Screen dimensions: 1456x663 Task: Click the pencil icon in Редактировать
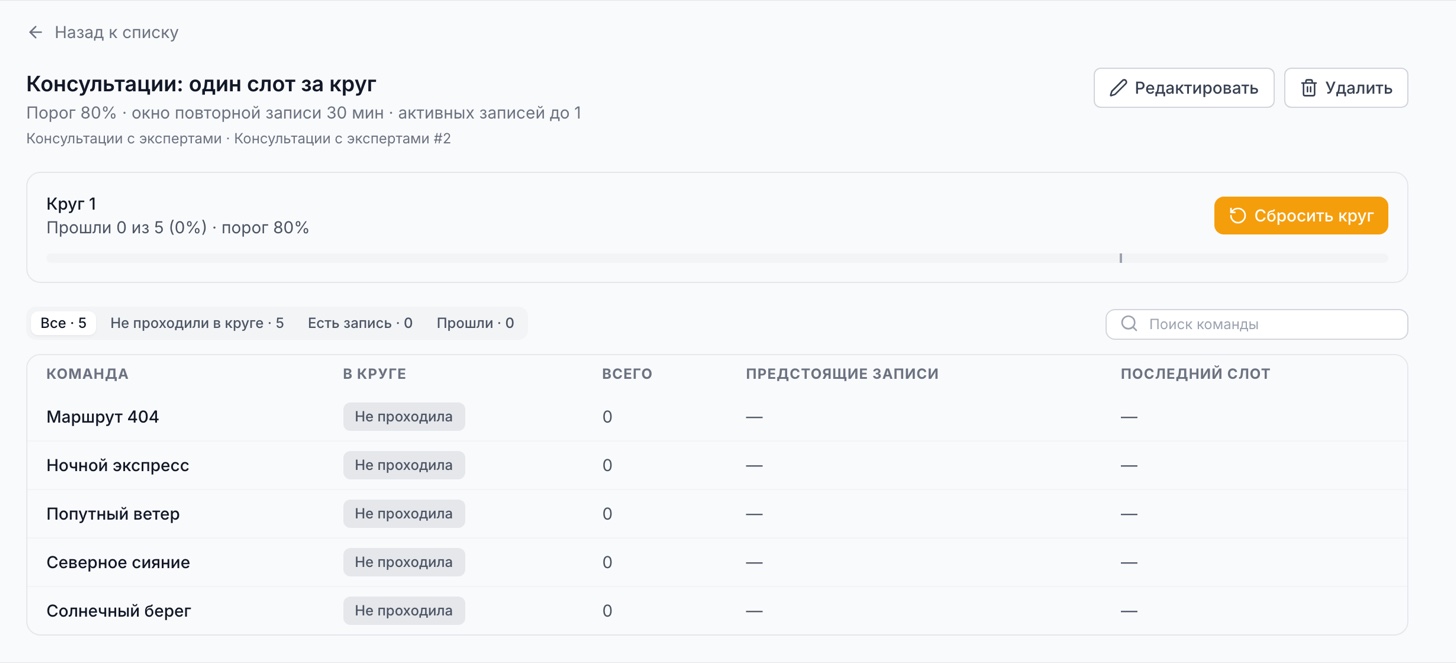[x=1118, y=88]
